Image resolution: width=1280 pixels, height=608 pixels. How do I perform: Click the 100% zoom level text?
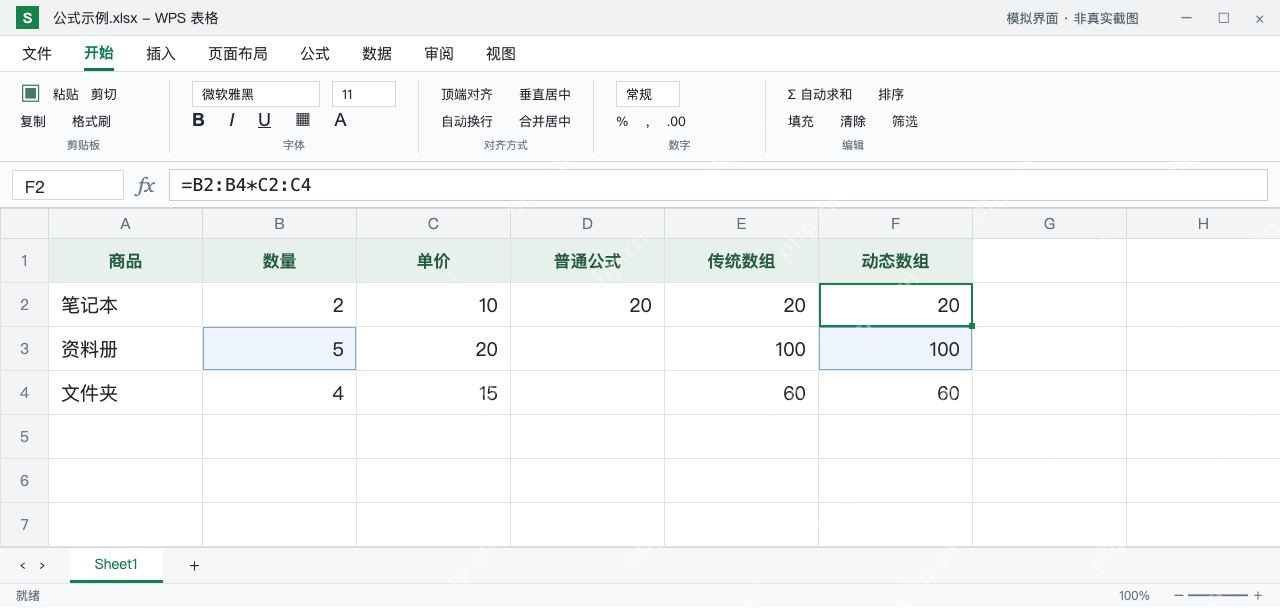1134,596
